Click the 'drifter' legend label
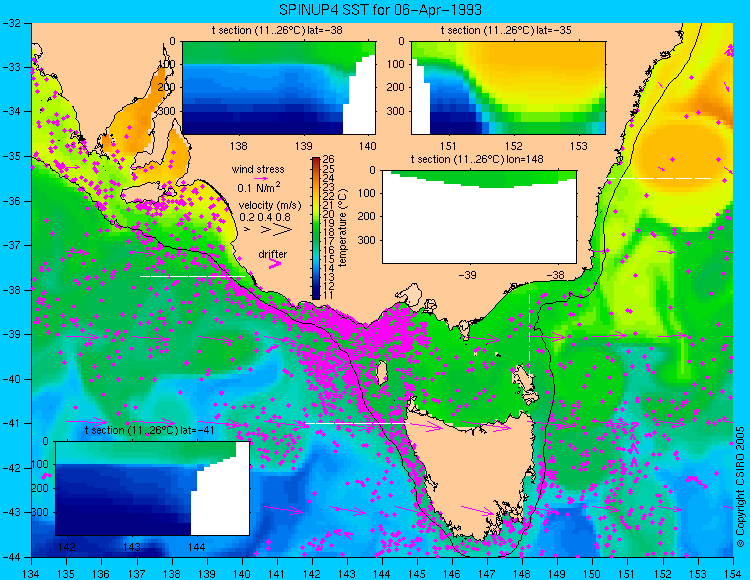This screenshot has height=580, width=750. (273, 254)
